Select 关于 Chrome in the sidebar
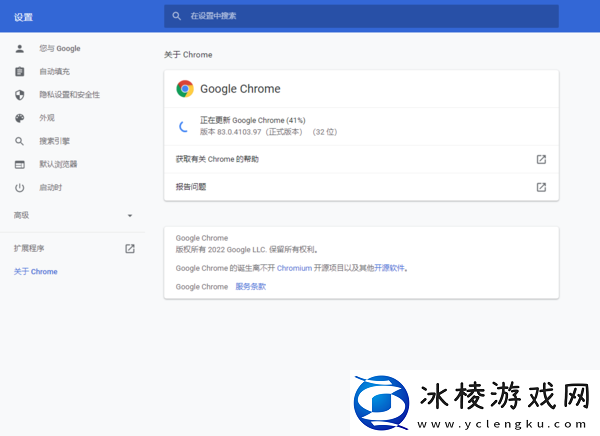This screenshot has width=600, height=436. (x=36, y=271)
